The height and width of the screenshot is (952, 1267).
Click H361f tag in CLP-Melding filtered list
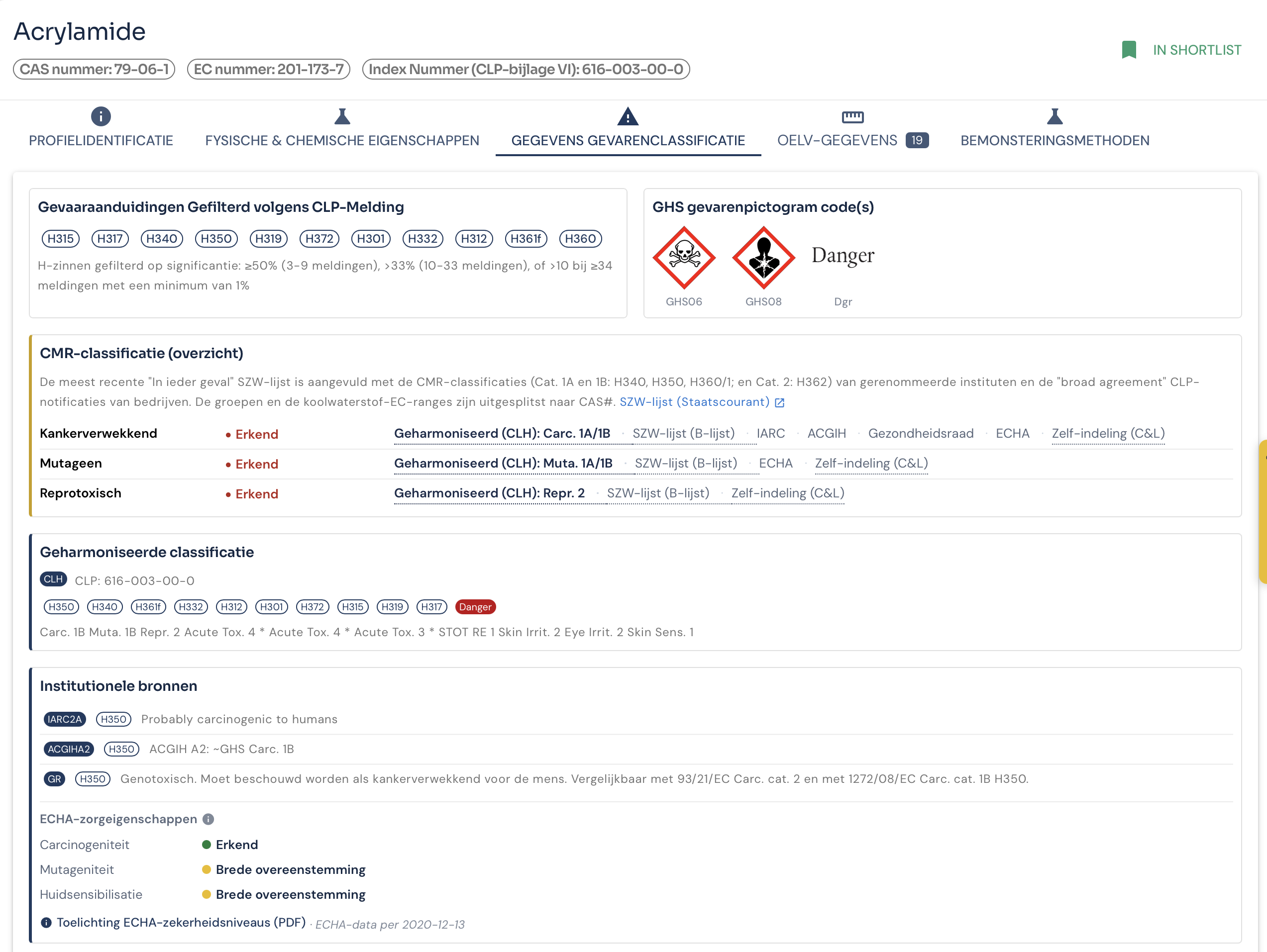click(526, 239)
